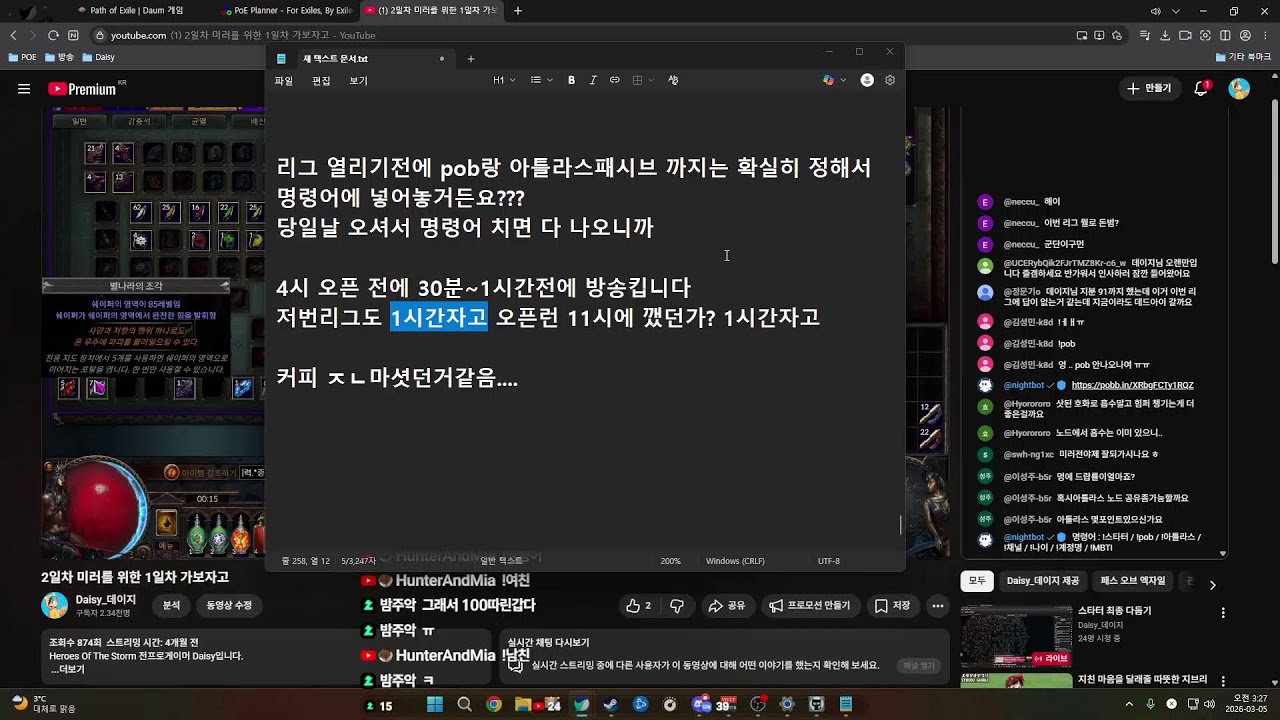
Task: Click the 저장 save button
Action: (892, 605)
